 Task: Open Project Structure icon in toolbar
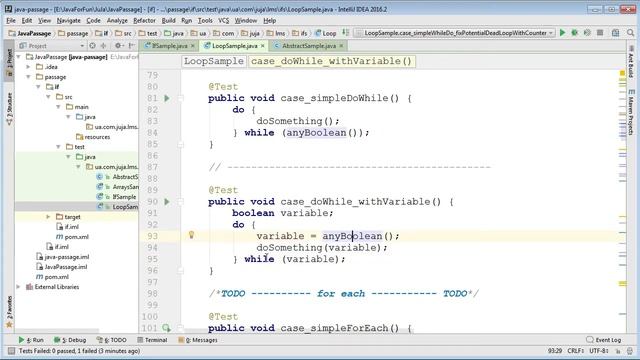(x=616, y=33)
